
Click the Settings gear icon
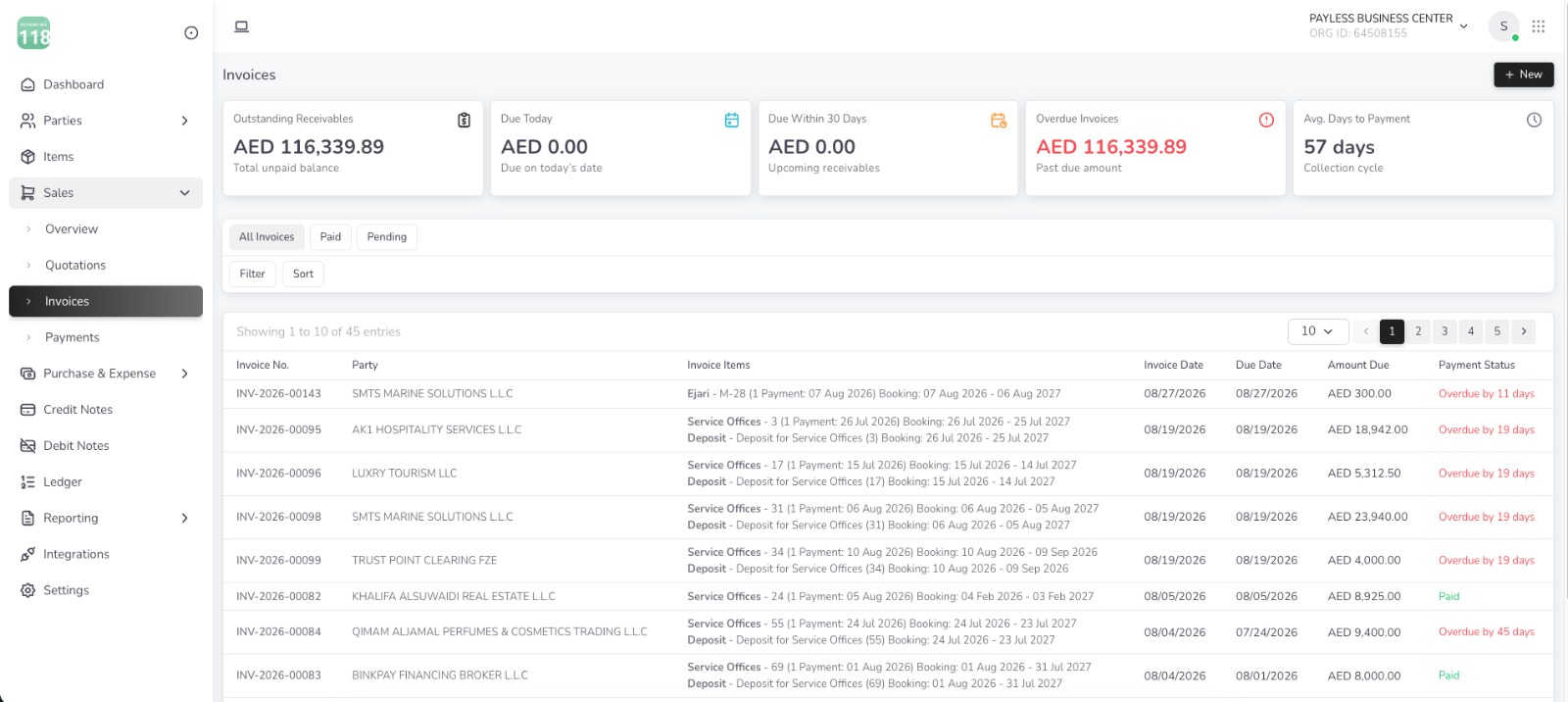coord(27,590)
